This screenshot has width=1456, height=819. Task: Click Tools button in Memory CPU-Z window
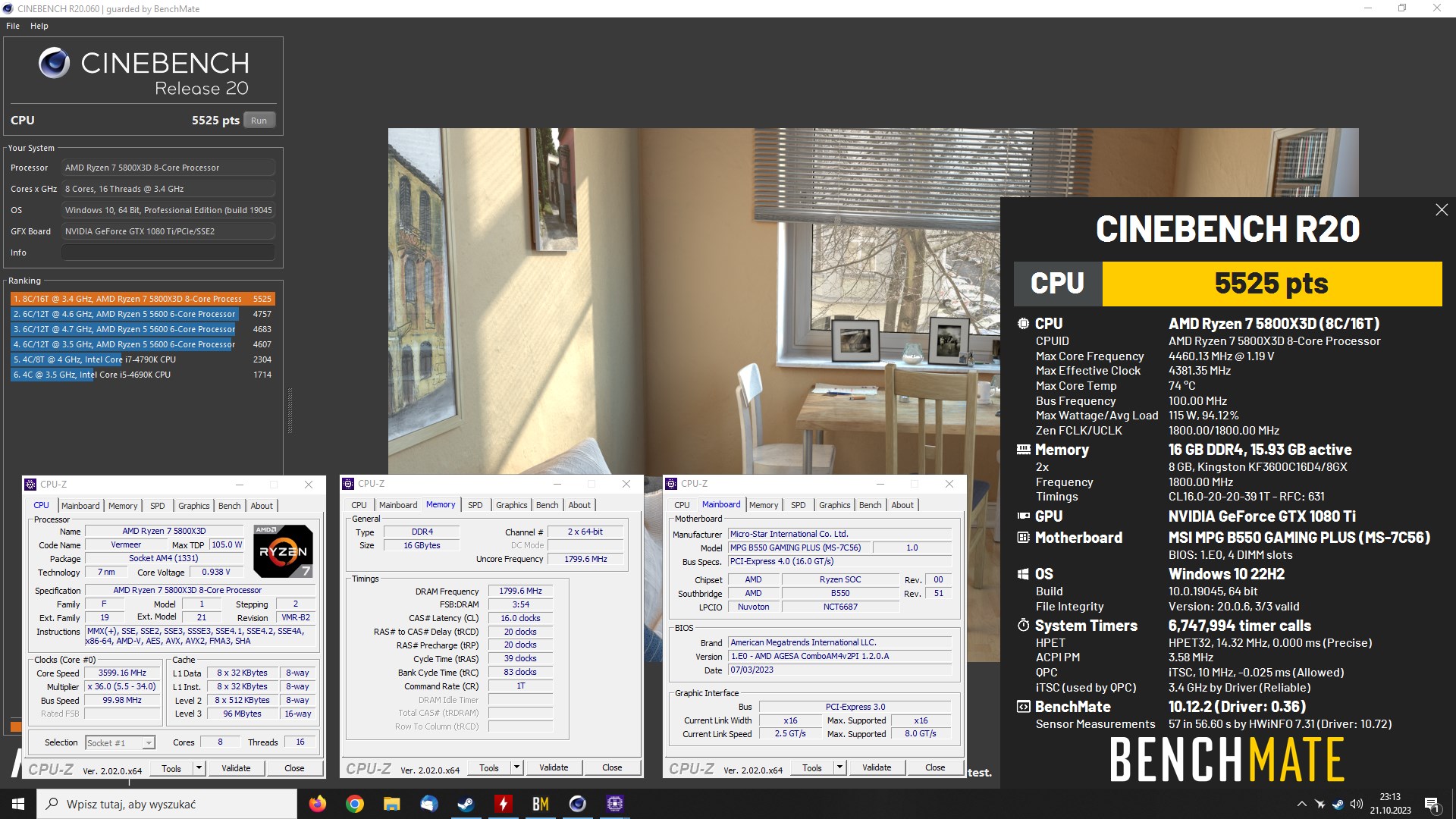coord(489,768)
